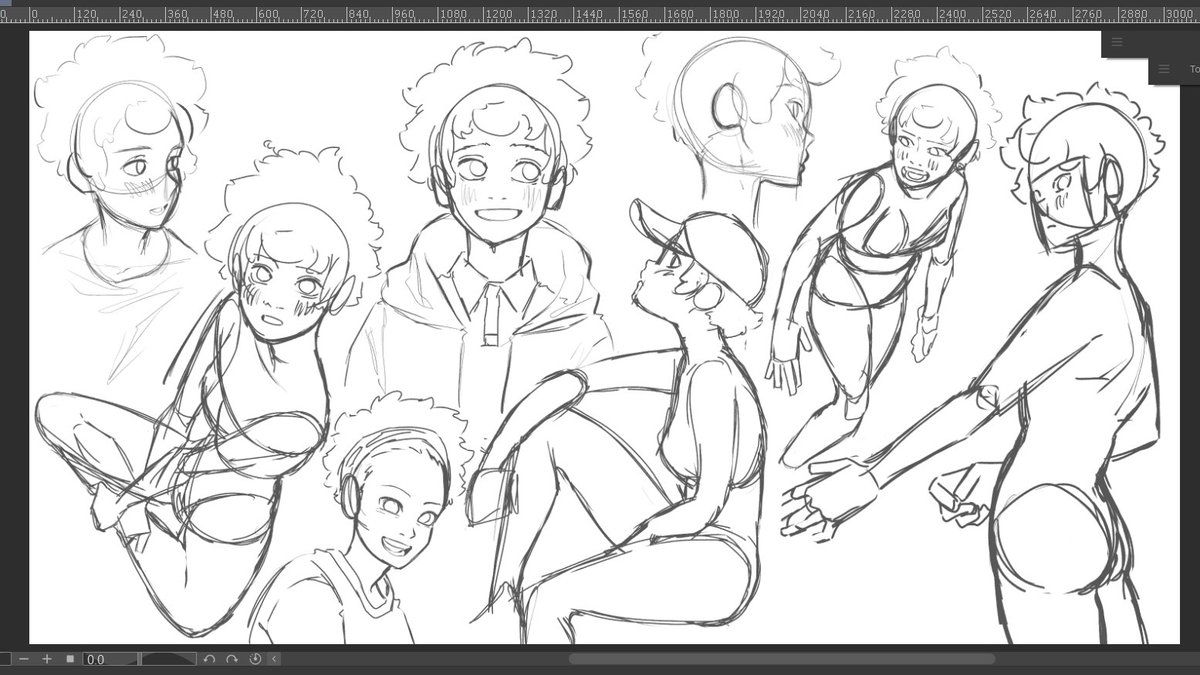Viewport: 1200px width, 675px height.
Task: Rotate canvas right with clockwise arrow
Action: coord(232,659)
